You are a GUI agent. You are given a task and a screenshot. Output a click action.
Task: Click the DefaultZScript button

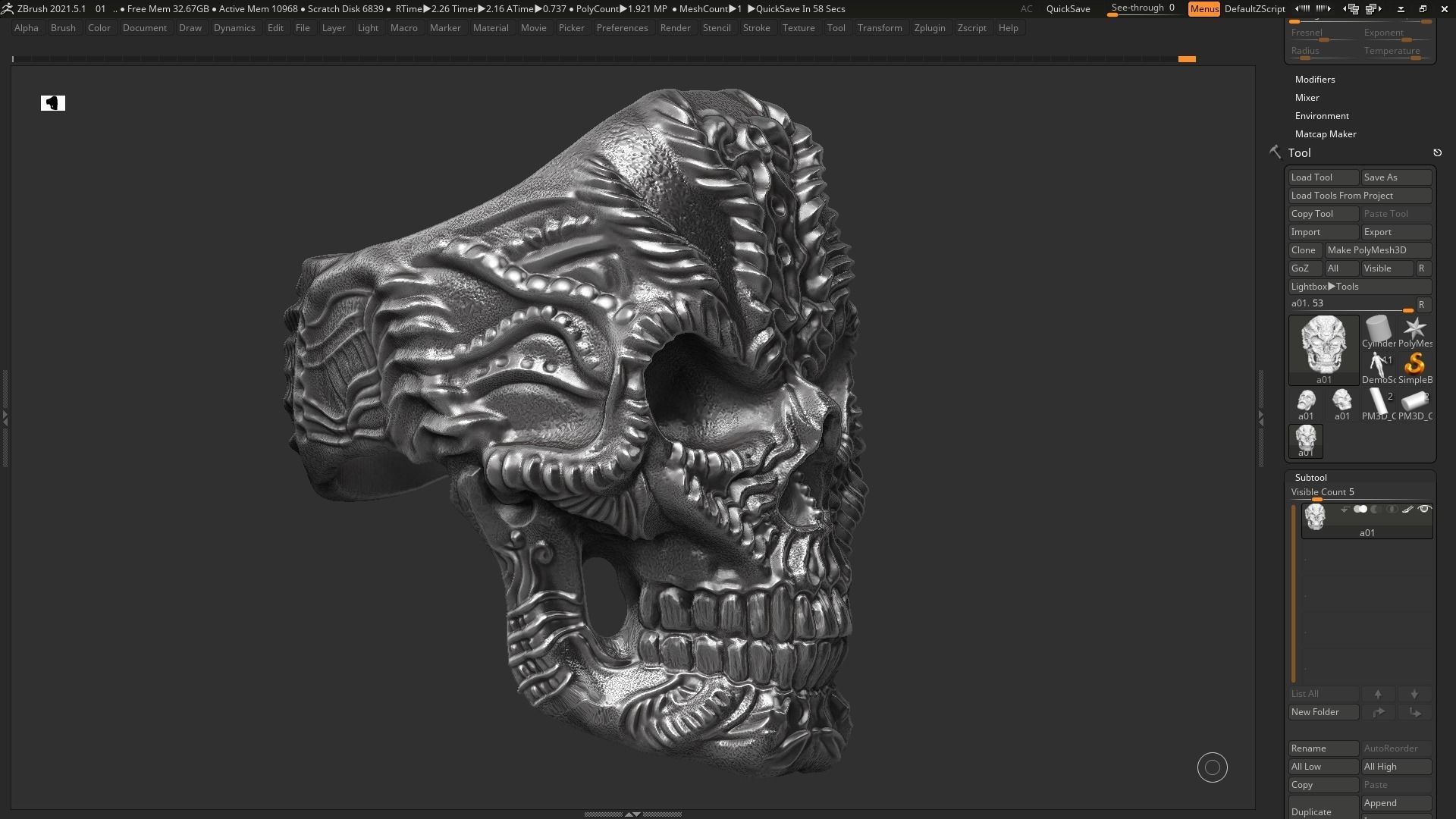(x=1254, y=9)
